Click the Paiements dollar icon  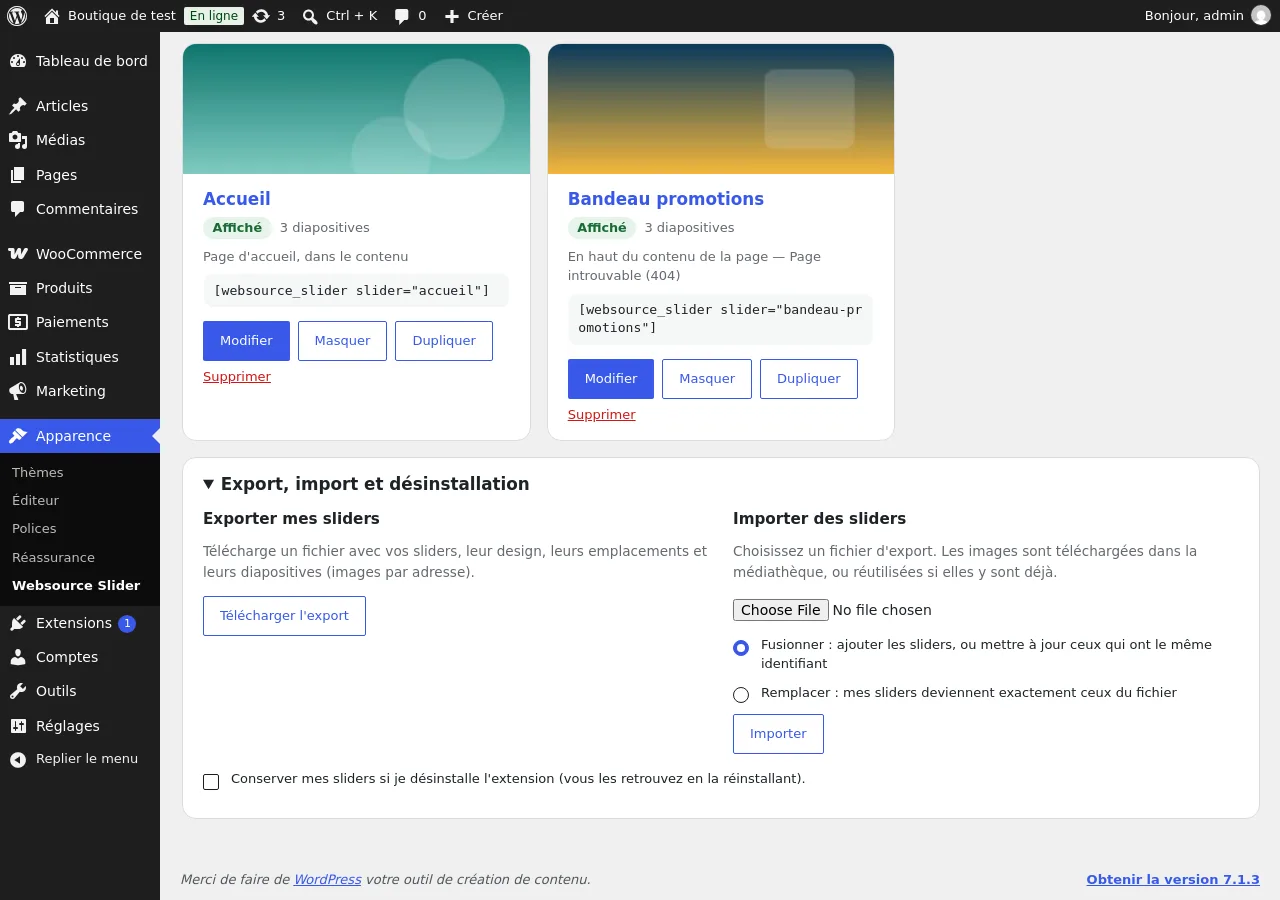pos(18,322)
